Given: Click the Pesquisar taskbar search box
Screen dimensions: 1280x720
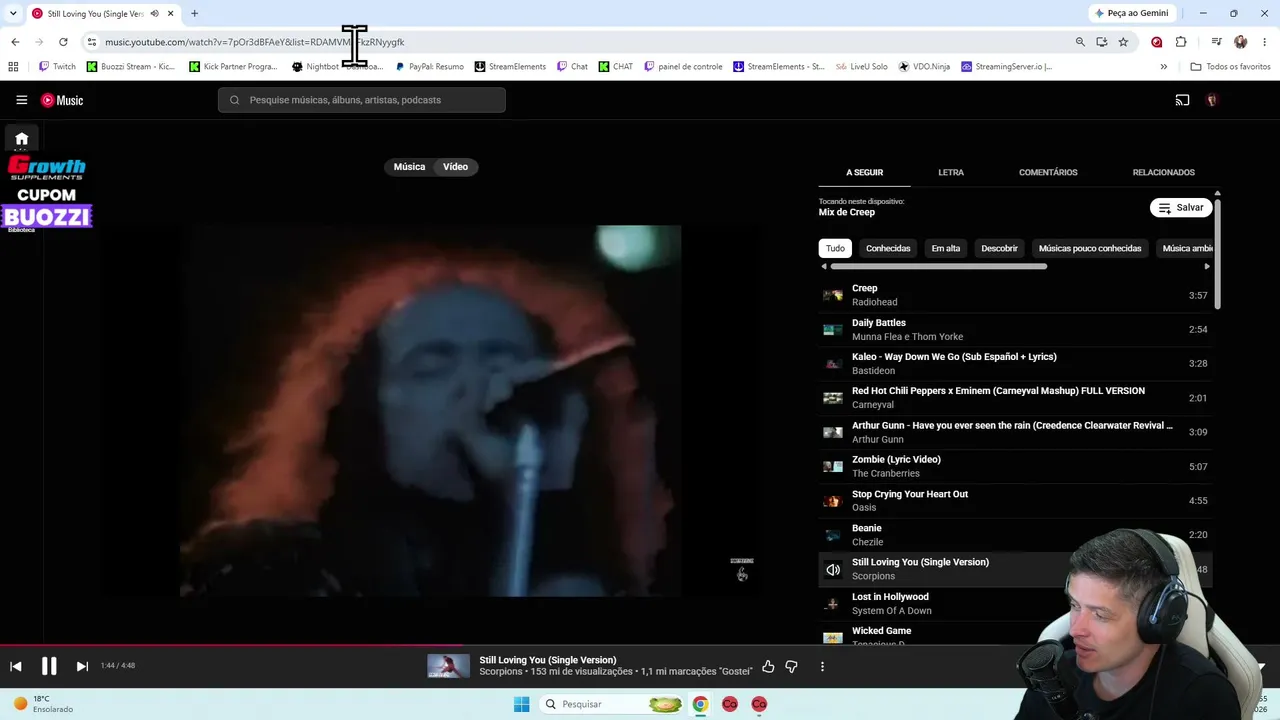Looking at the screenshot, I should (612, 704).
